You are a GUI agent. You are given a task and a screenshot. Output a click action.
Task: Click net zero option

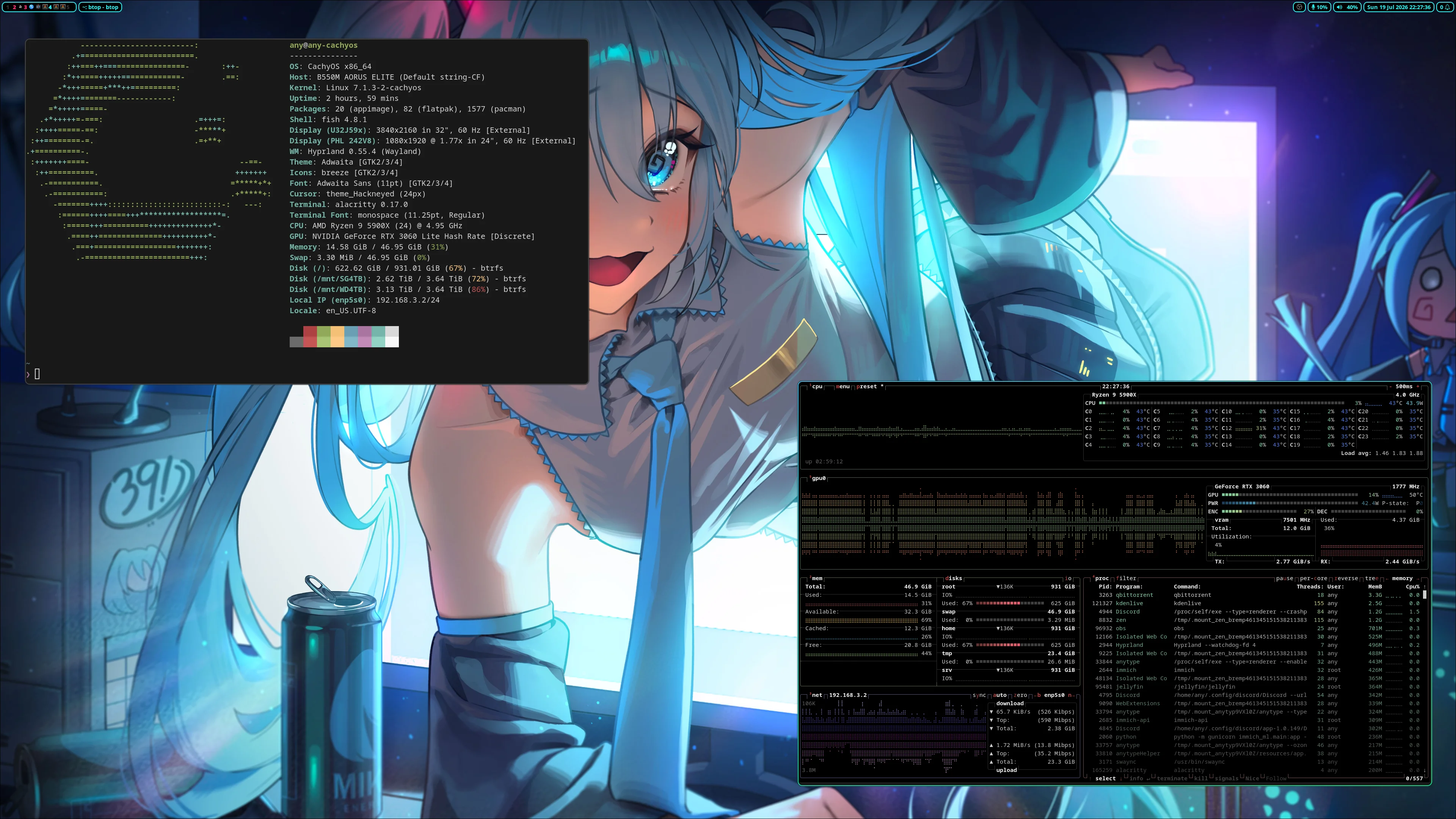1021,695
